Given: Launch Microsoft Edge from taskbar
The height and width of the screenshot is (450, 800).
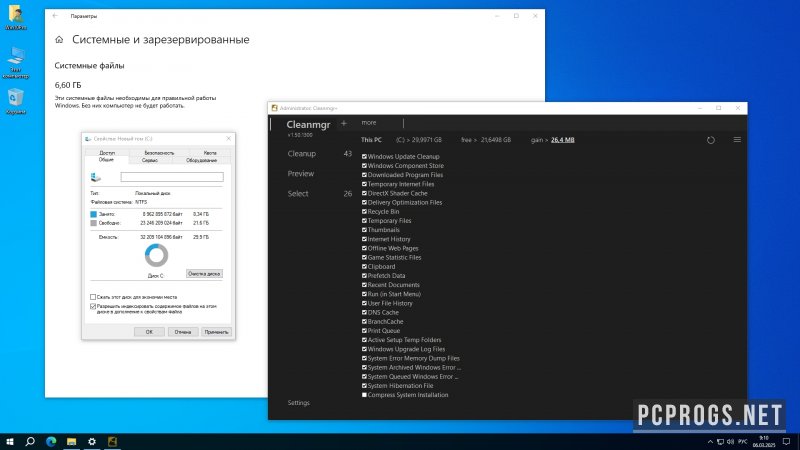Looking at the screenshot, I should [x=51, y=441].
